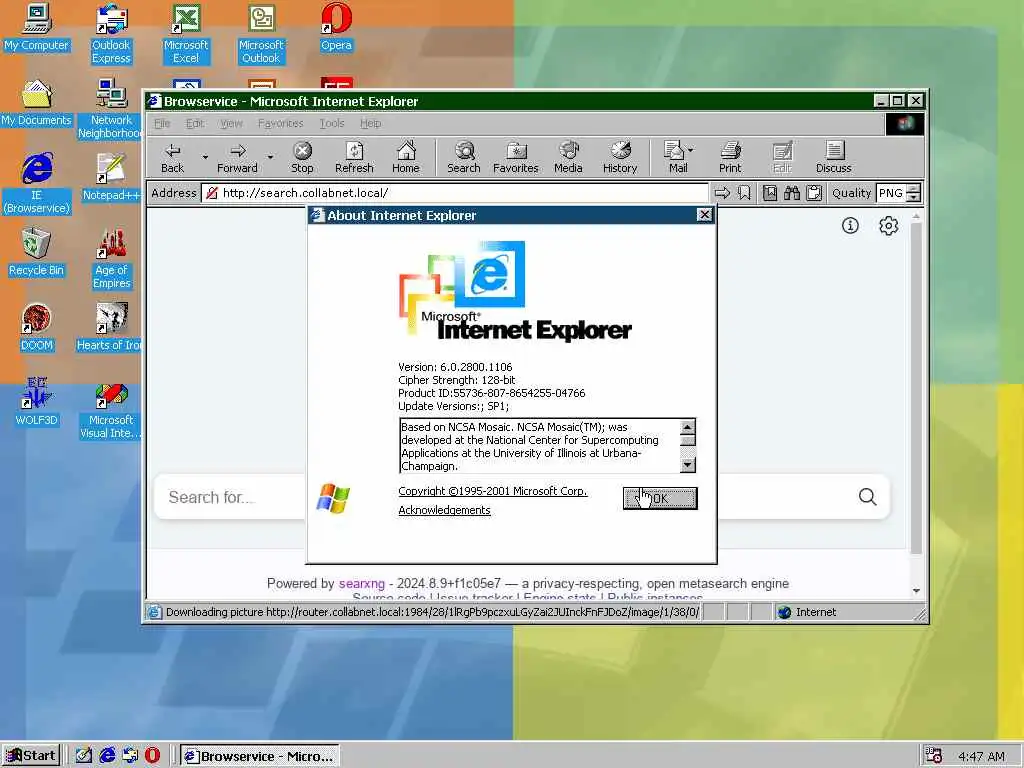
Task: Click the Back button dropdown arrow
Action: point(205,157)
